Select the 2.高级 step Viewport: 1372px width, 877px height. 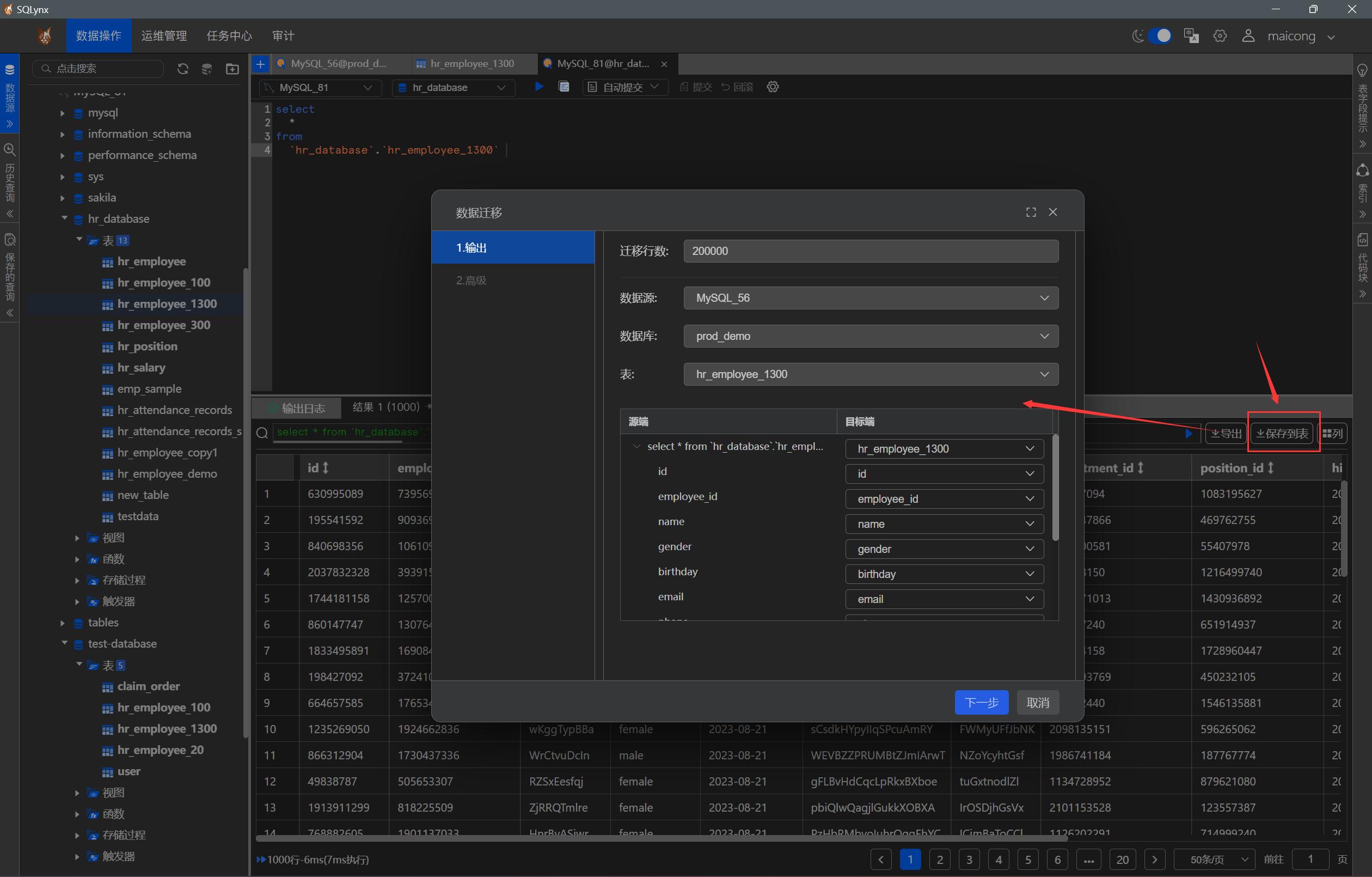click(513, 280)
